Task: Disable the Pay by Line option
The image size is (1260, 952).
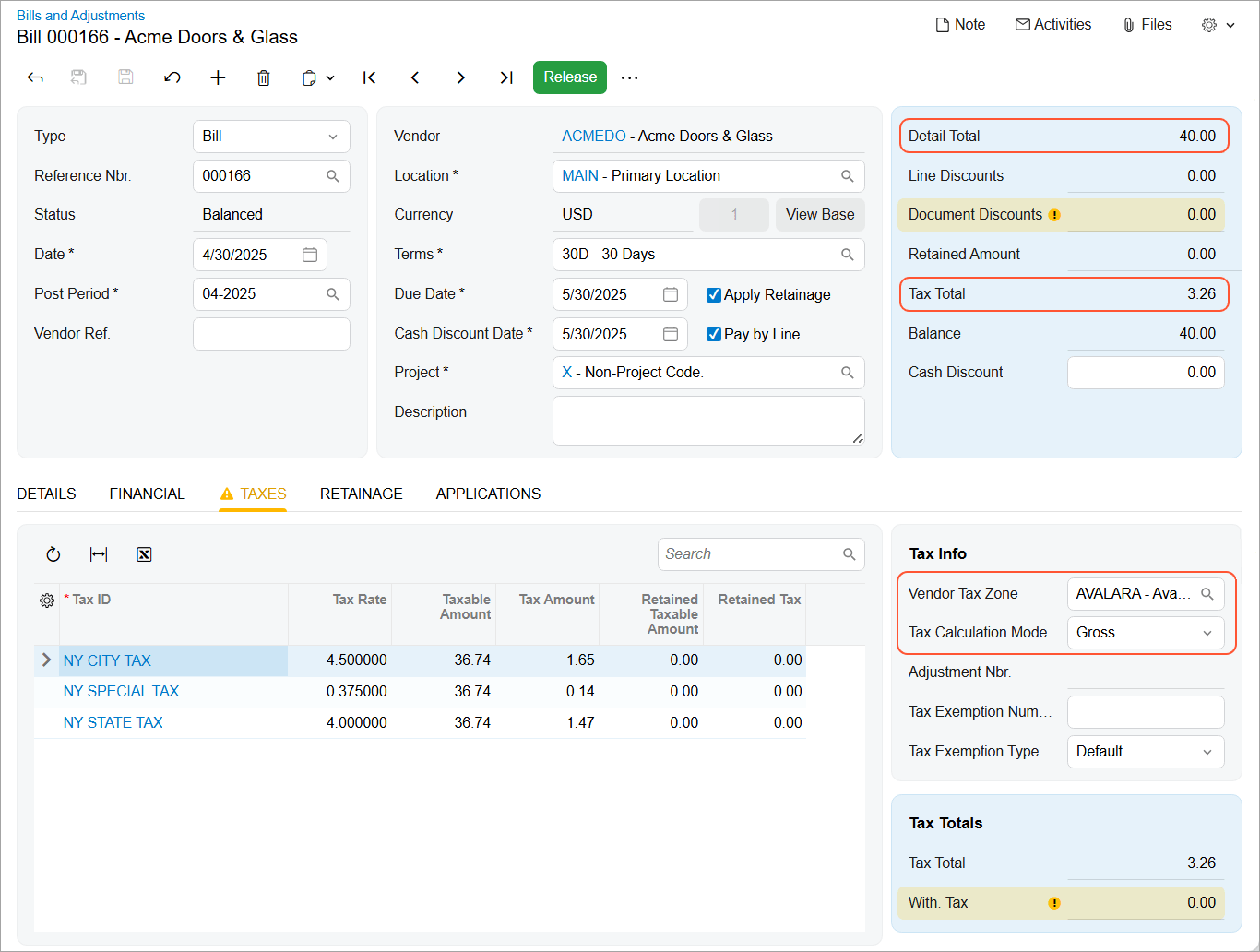Action: (713, 334)
